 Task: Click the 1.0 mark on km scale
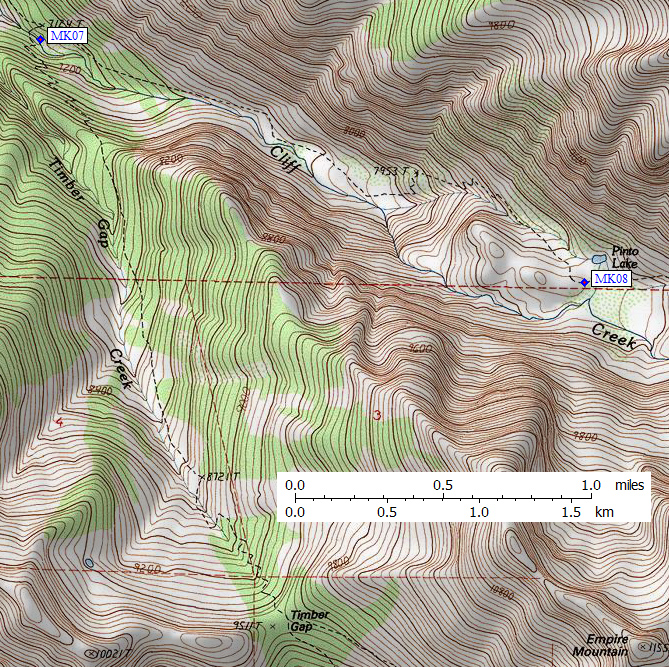point(479,511)
